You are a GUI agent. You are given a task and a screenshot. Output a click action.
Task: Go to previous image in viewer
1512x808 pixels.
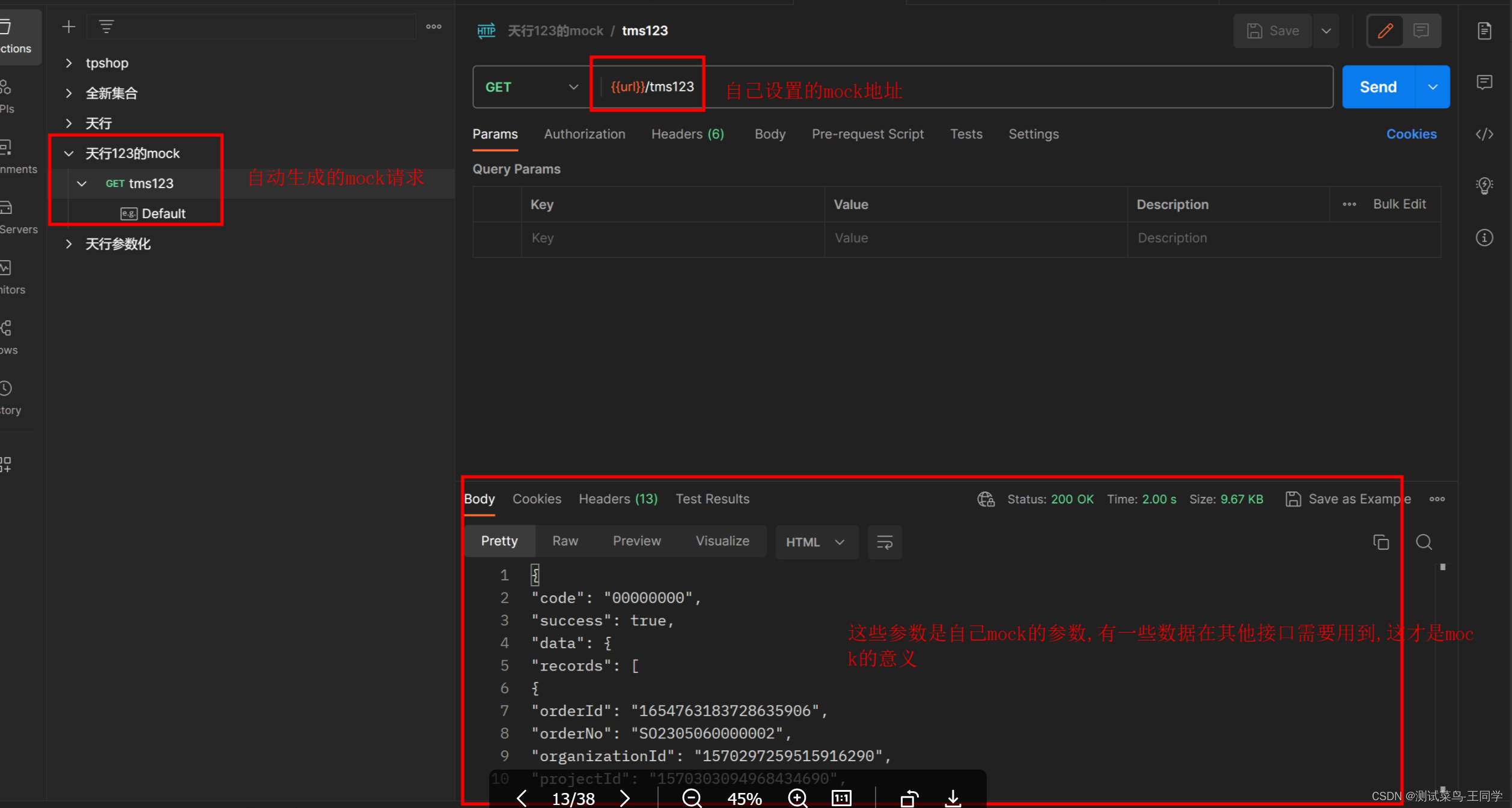(522, 798)
